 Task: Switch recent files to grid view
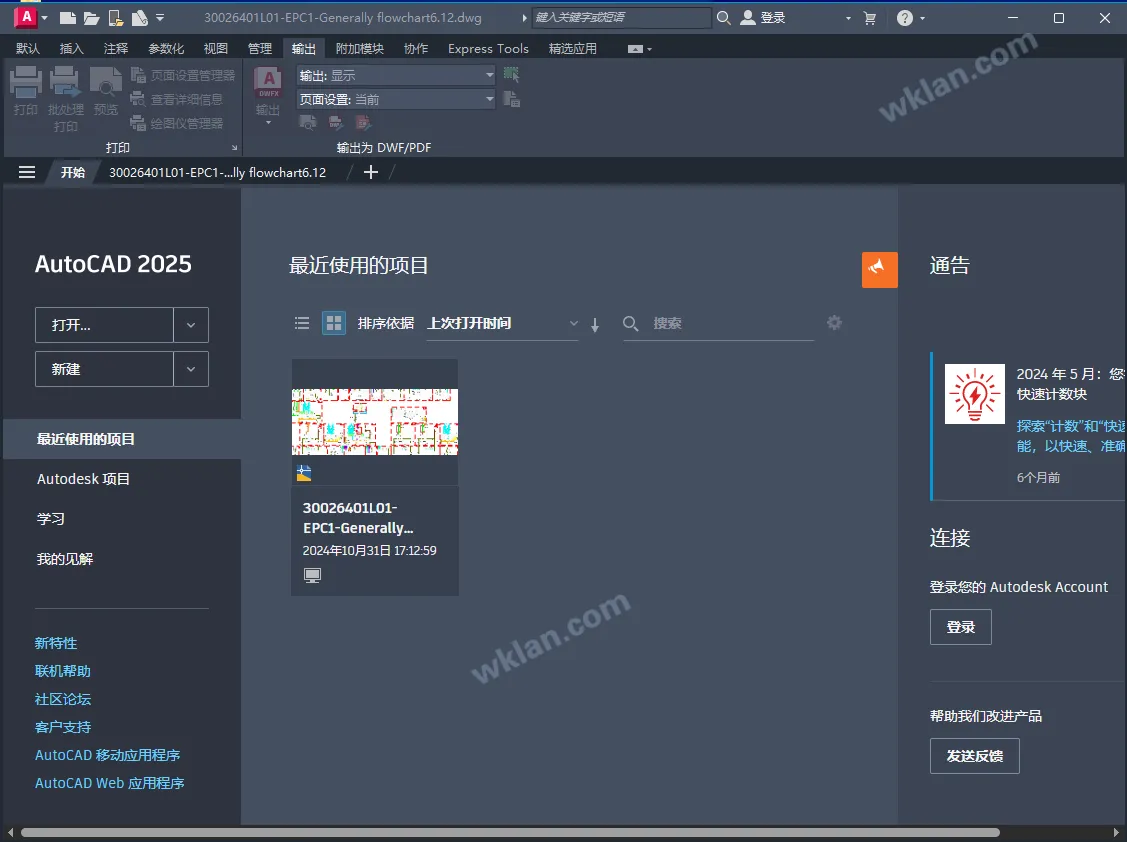[x=334, y=324]
